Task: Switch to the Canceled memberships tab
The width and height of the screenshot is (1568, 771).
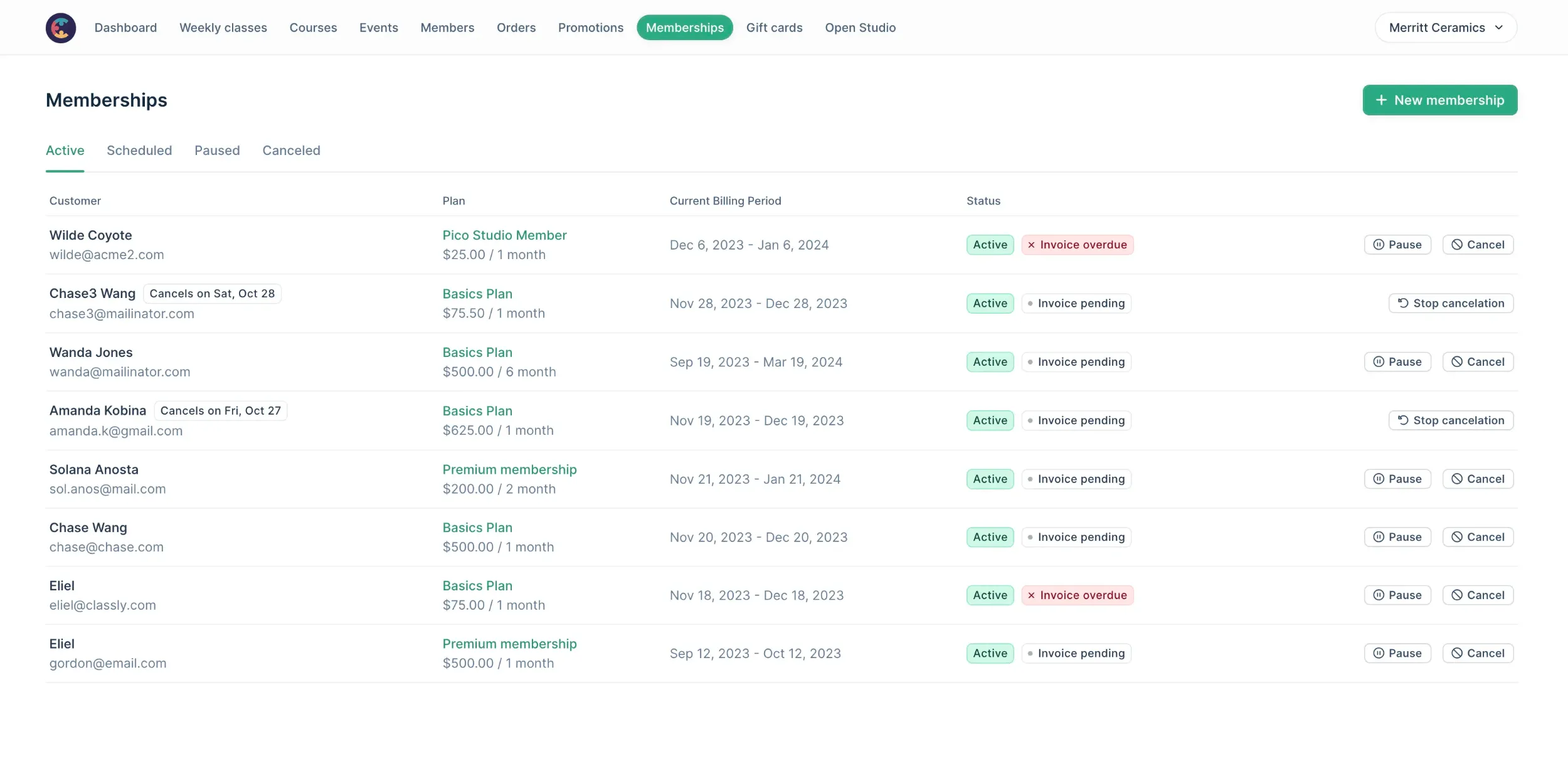Action: pyautogui.click(x=291, y=151)
